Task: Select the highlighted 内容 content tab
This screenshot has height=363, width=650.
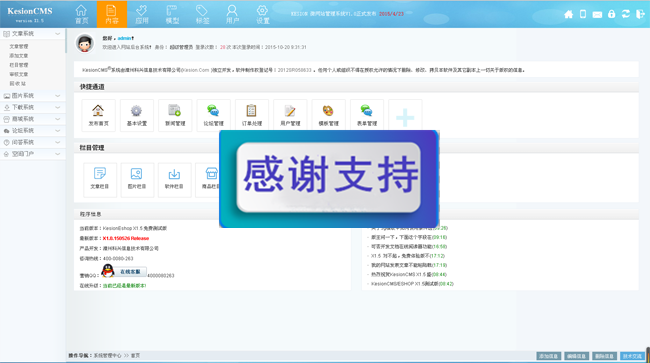Action: pos(112,14)
